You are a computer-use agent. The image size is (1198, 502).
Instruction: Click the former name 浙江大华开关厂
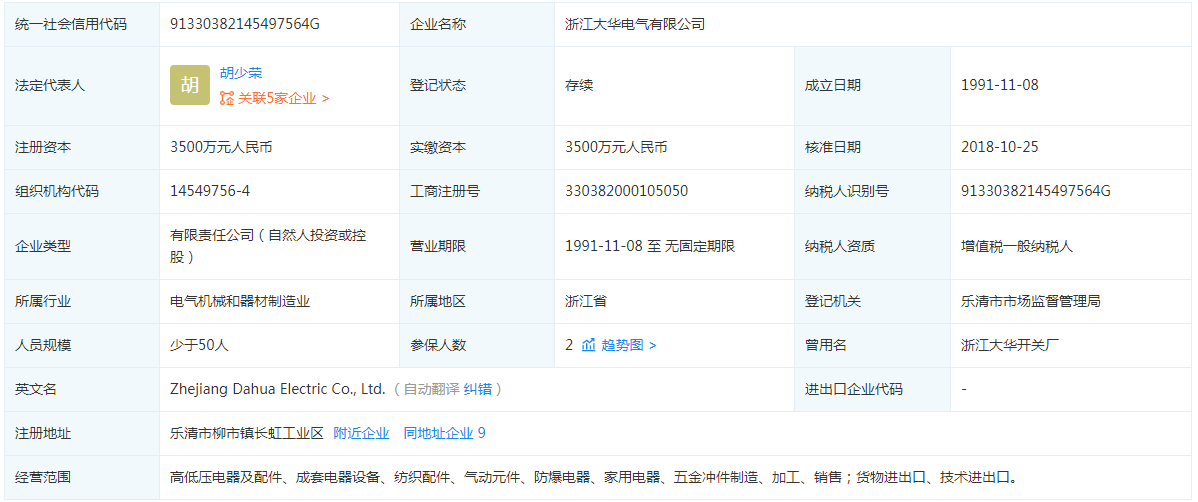coord(1010,345)
